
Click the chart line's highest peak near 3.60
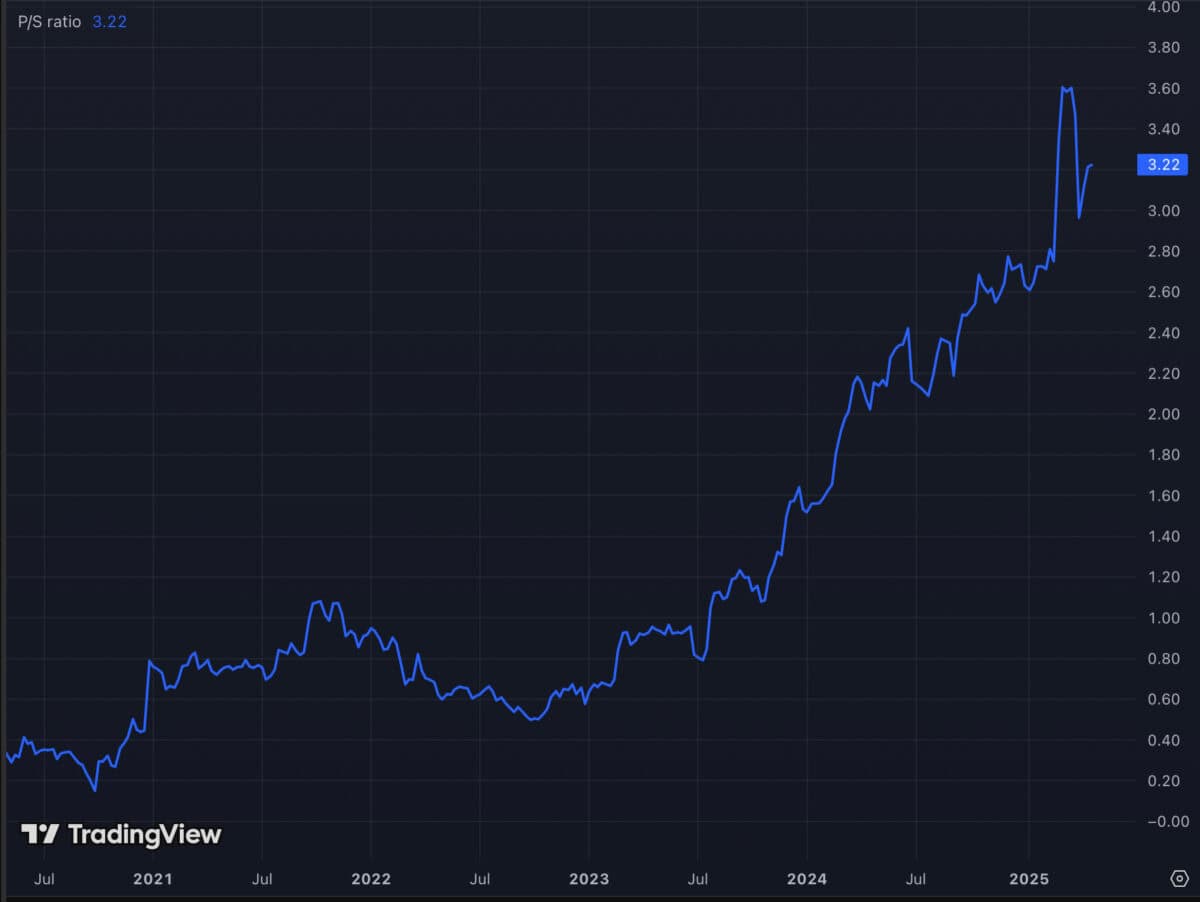[1064, 88]
